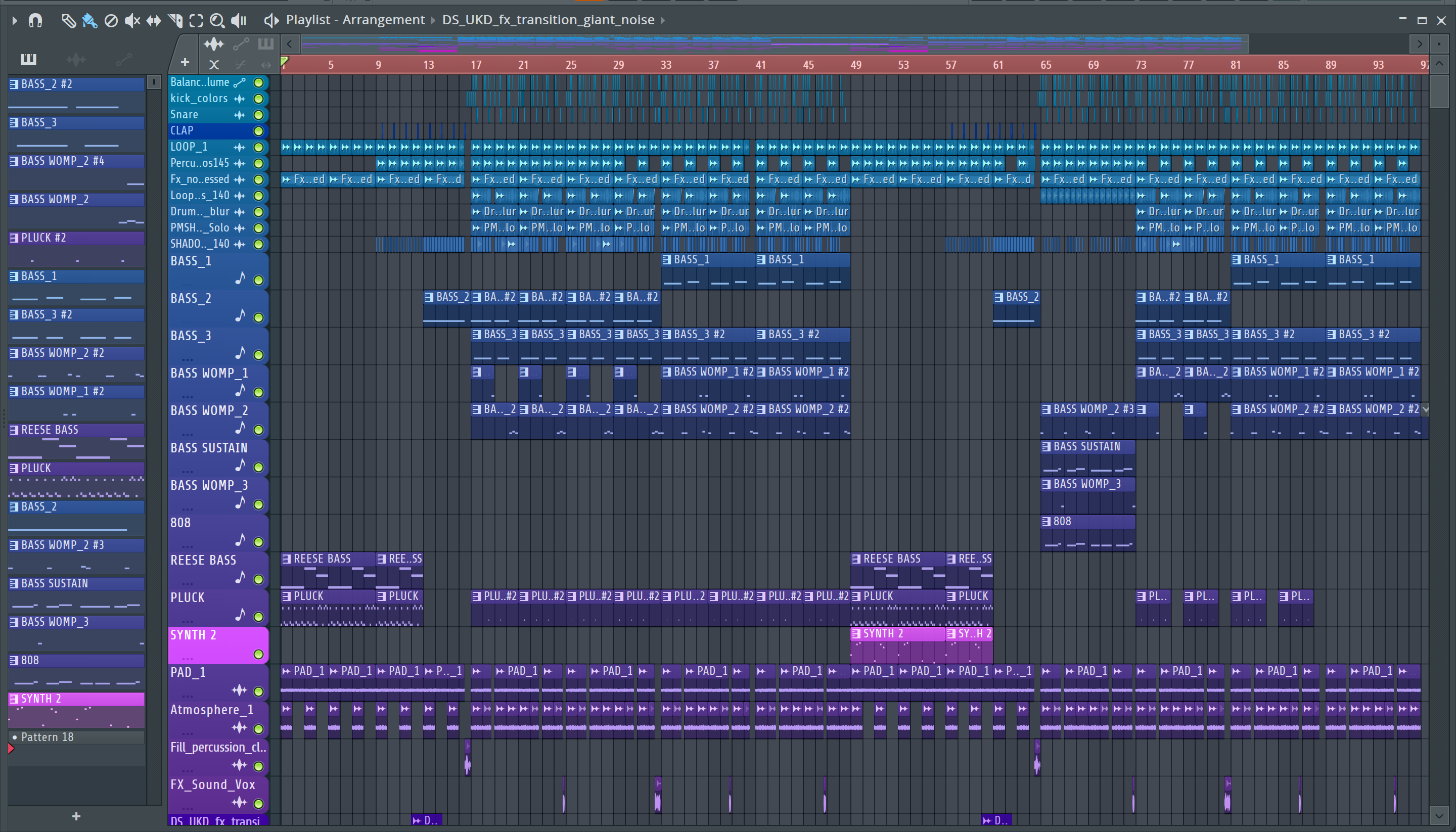
Task: Show automation clips in the picker
Action: coord(124,59)
